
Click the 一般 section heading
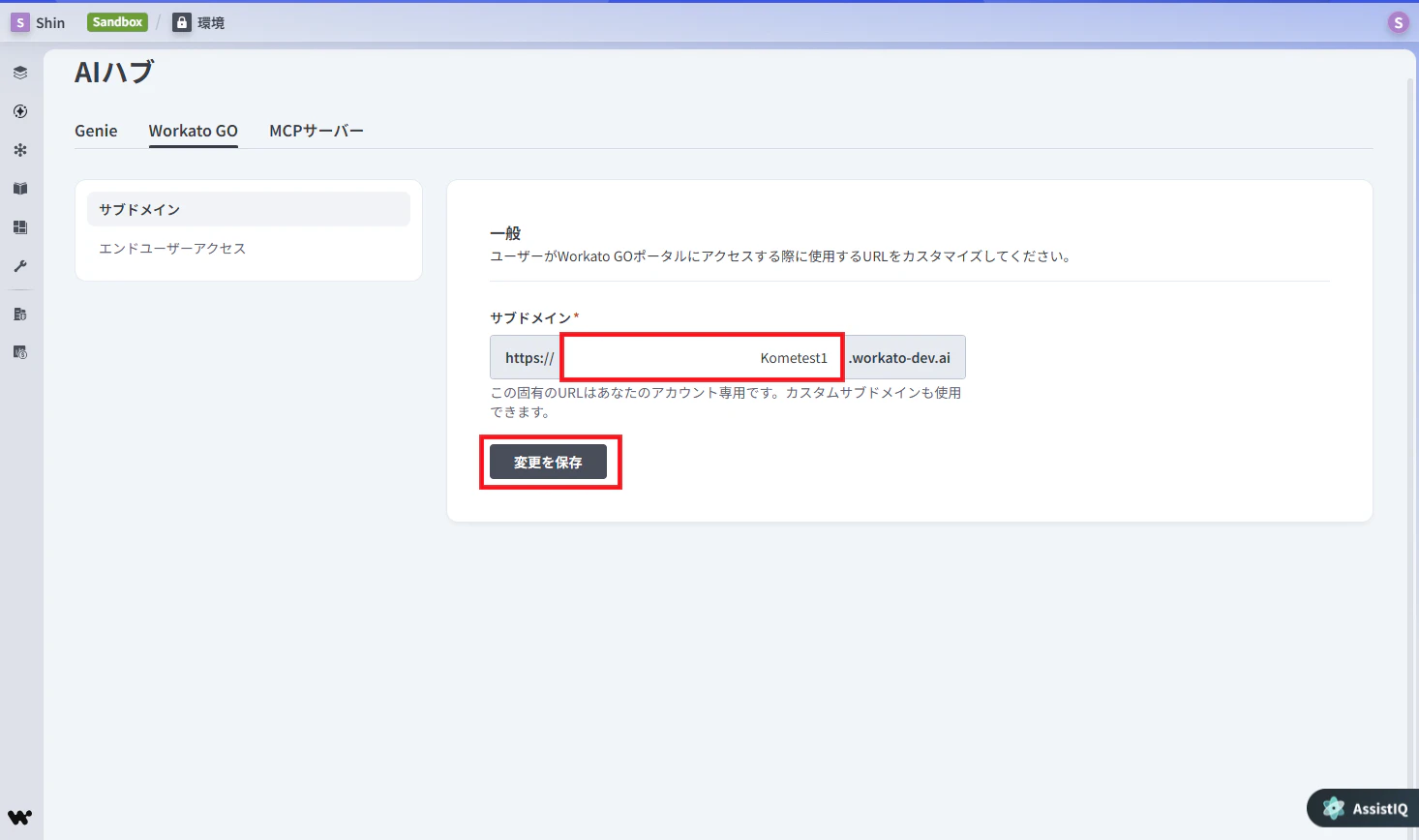(505, 233)
